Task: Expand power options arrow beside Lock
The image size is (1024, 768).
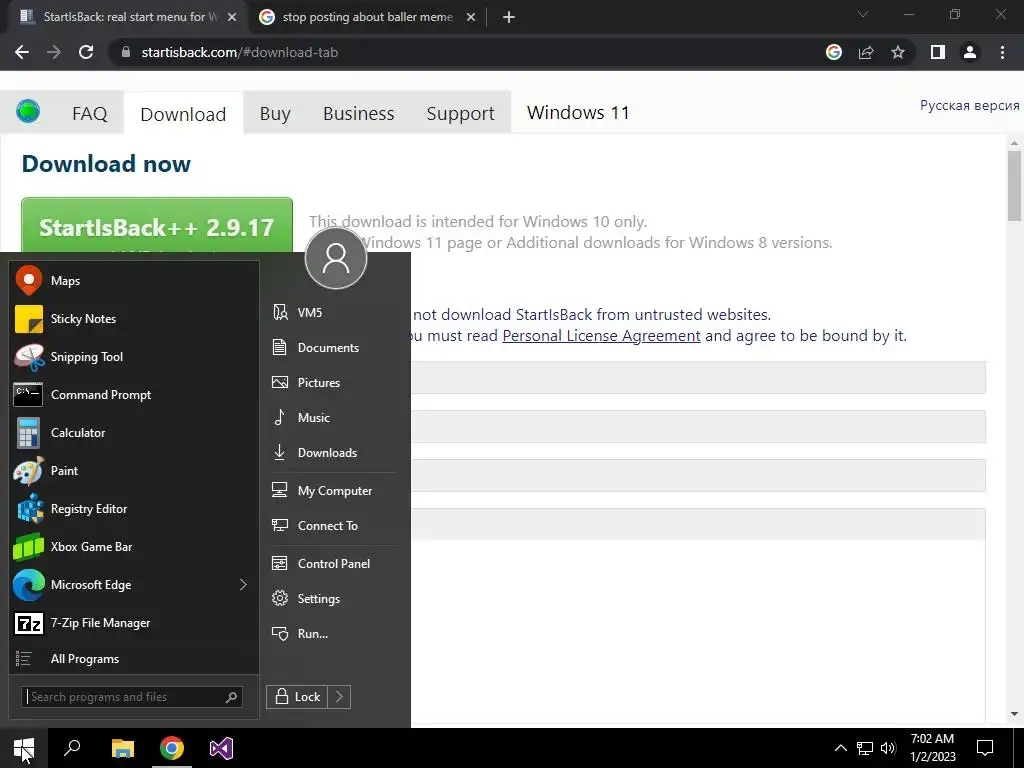Action: click(339, 697)
